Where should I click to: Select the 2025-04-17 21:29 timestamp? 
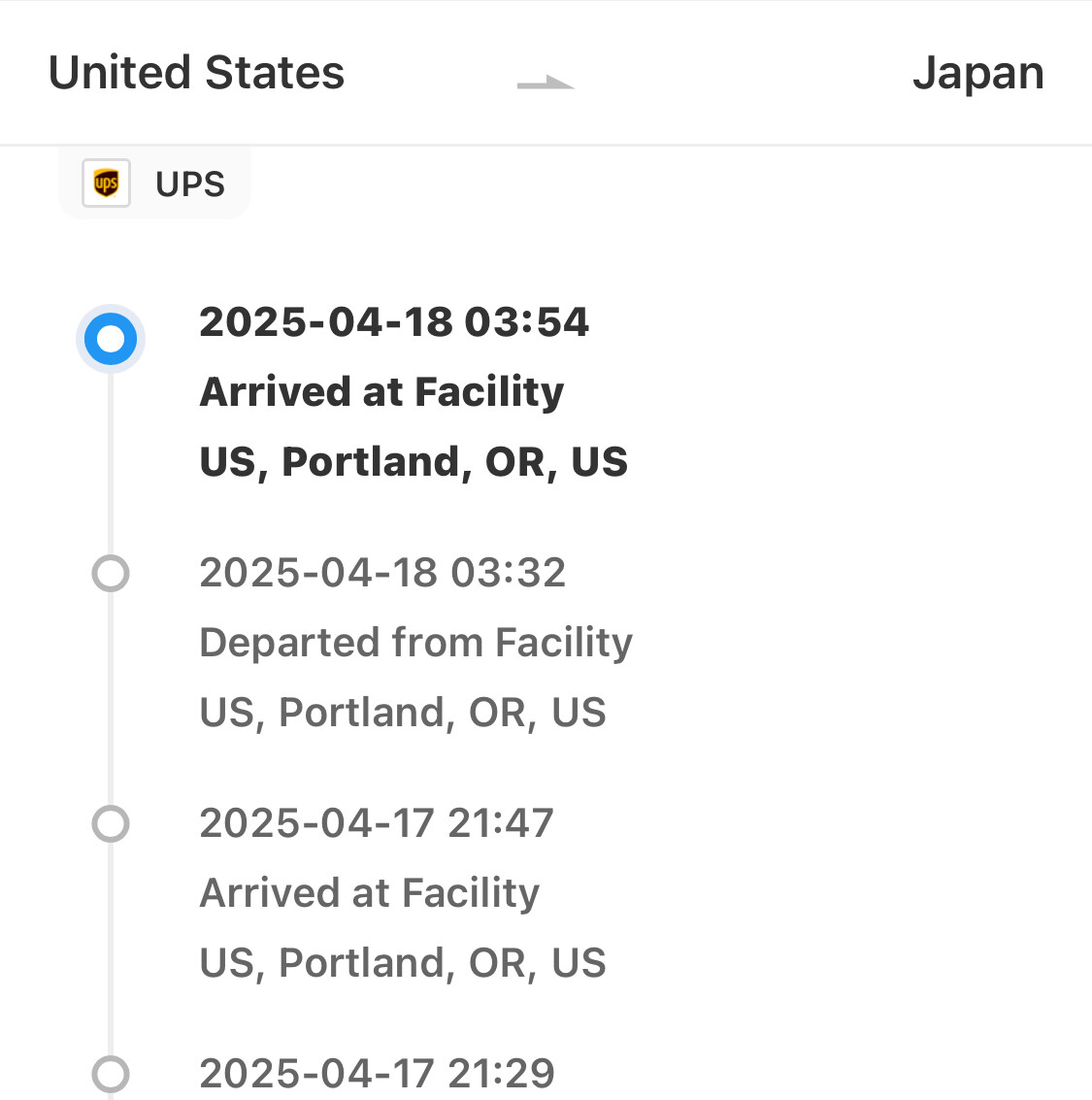378,1074
